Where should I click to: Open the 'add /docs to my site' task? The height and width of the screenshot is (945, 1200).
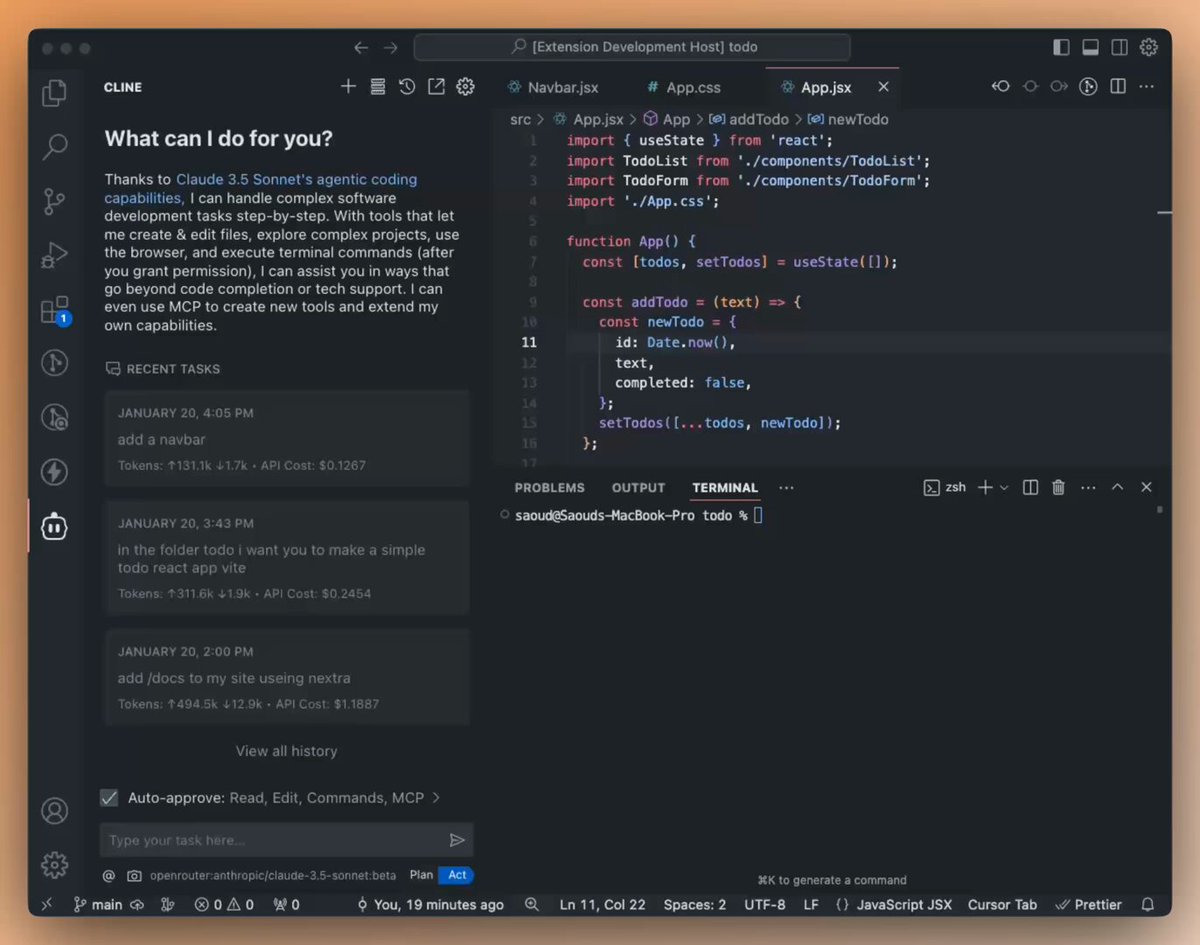pos(287,676)
